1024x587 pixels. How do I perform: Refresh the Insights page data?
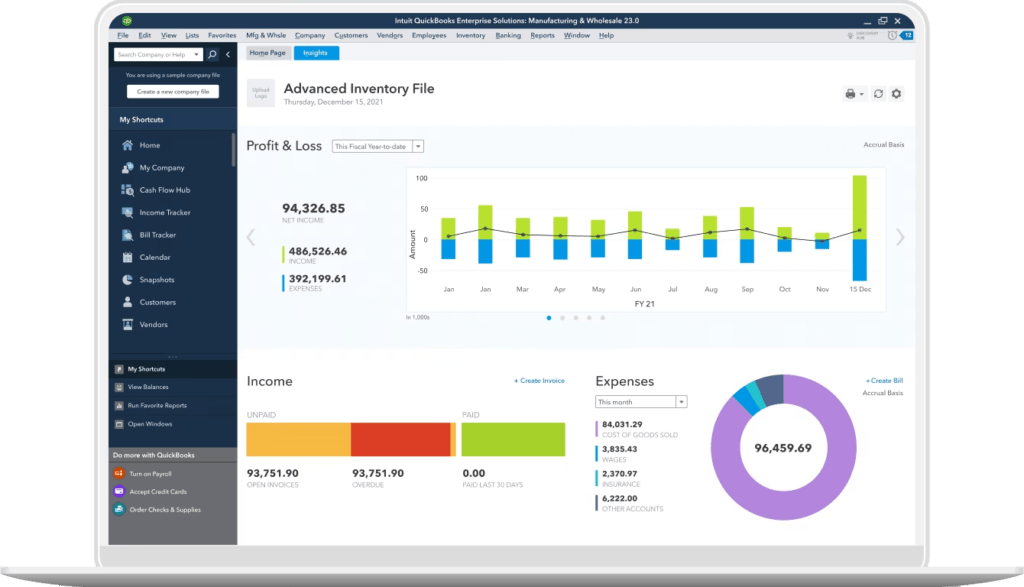[x=877, y=93]
